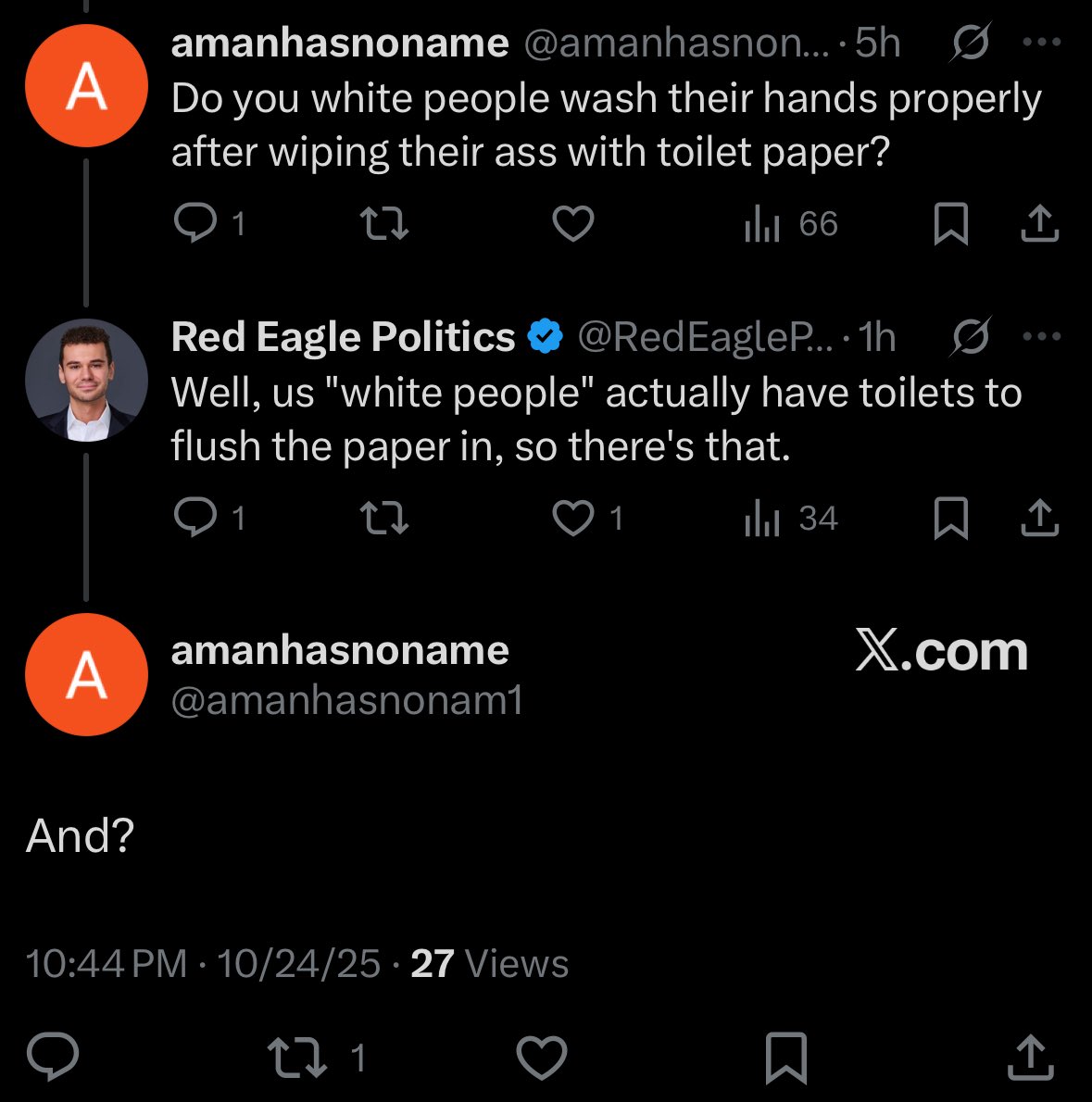Open Red Eagle Politics profile name link

(343, 336)
